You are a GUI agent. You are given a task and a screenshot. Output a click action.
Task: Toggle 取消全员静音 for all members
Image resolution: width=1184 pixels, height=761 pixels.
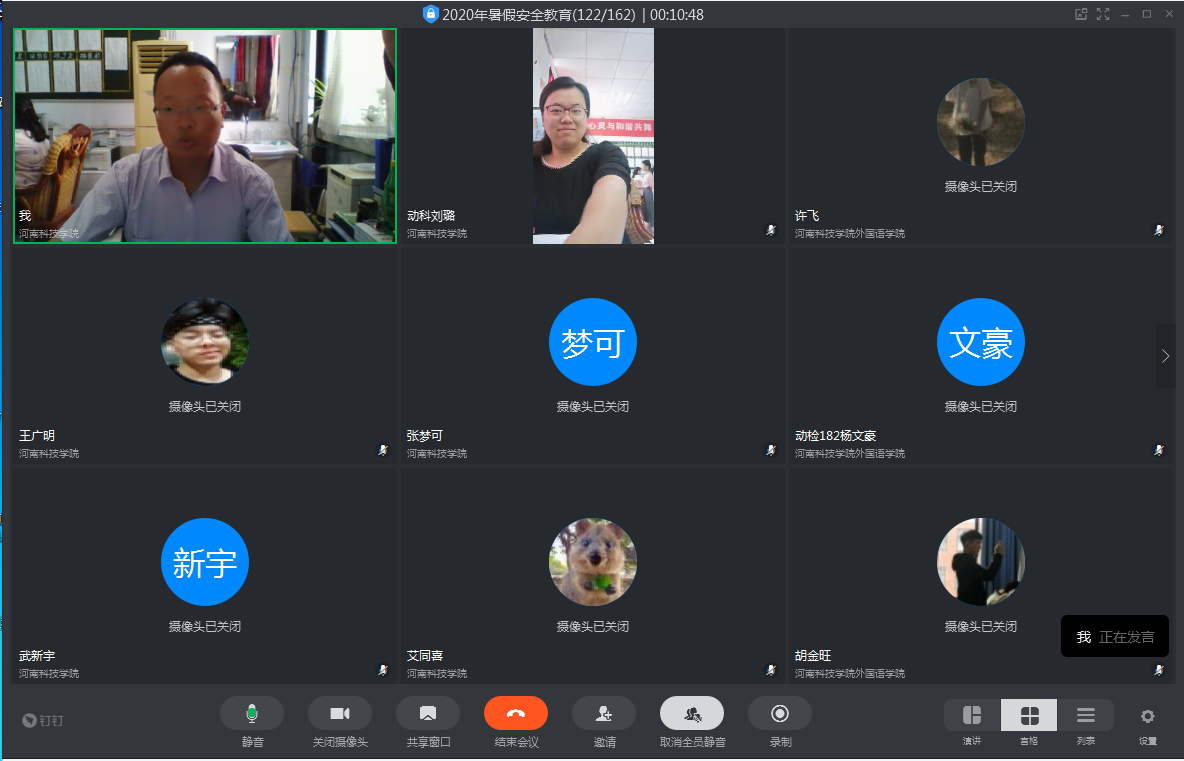pos(691,713)
